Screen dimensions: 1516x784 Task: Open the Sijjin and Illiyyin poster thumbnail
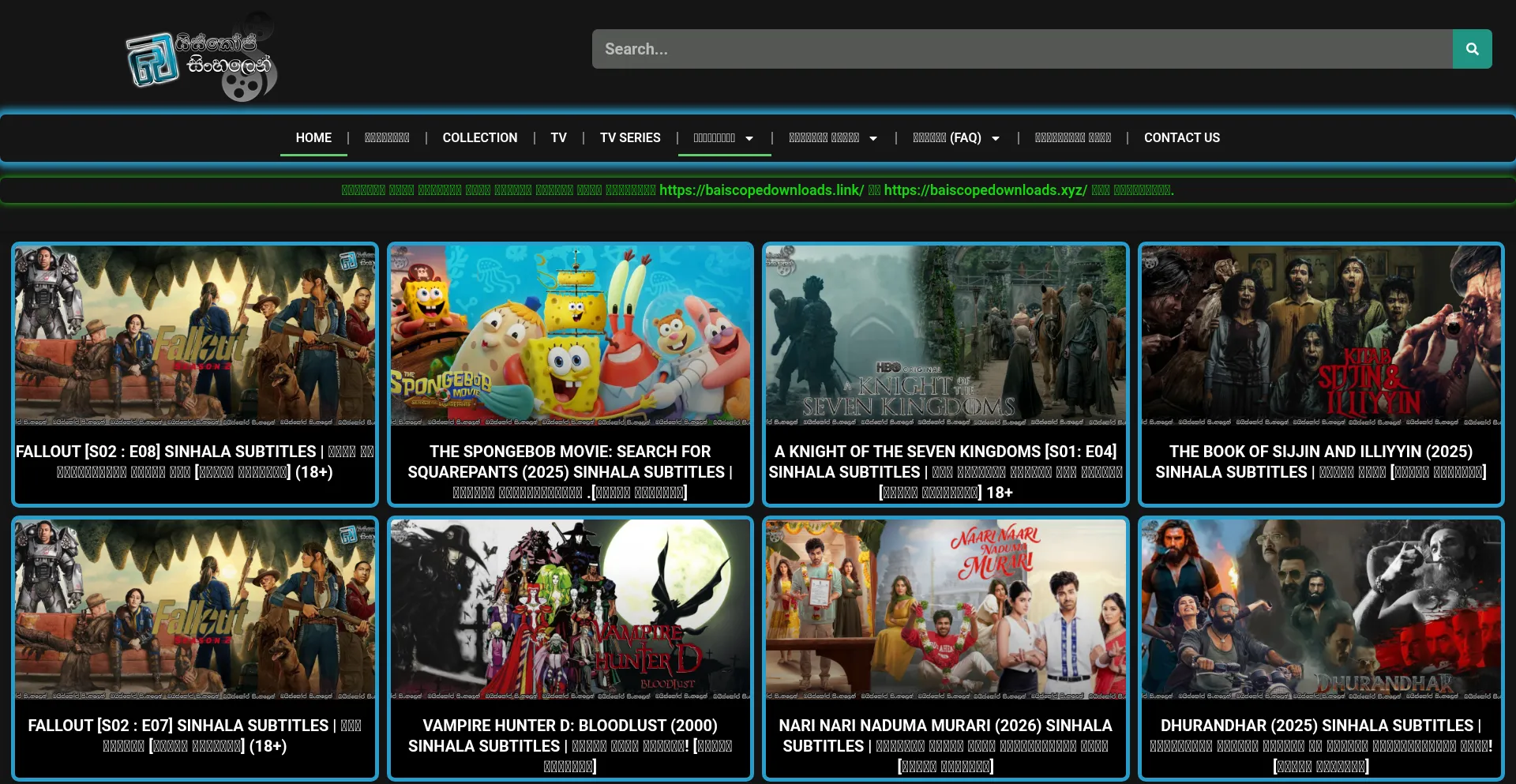pyautogui.click(x=1321, y=336)
